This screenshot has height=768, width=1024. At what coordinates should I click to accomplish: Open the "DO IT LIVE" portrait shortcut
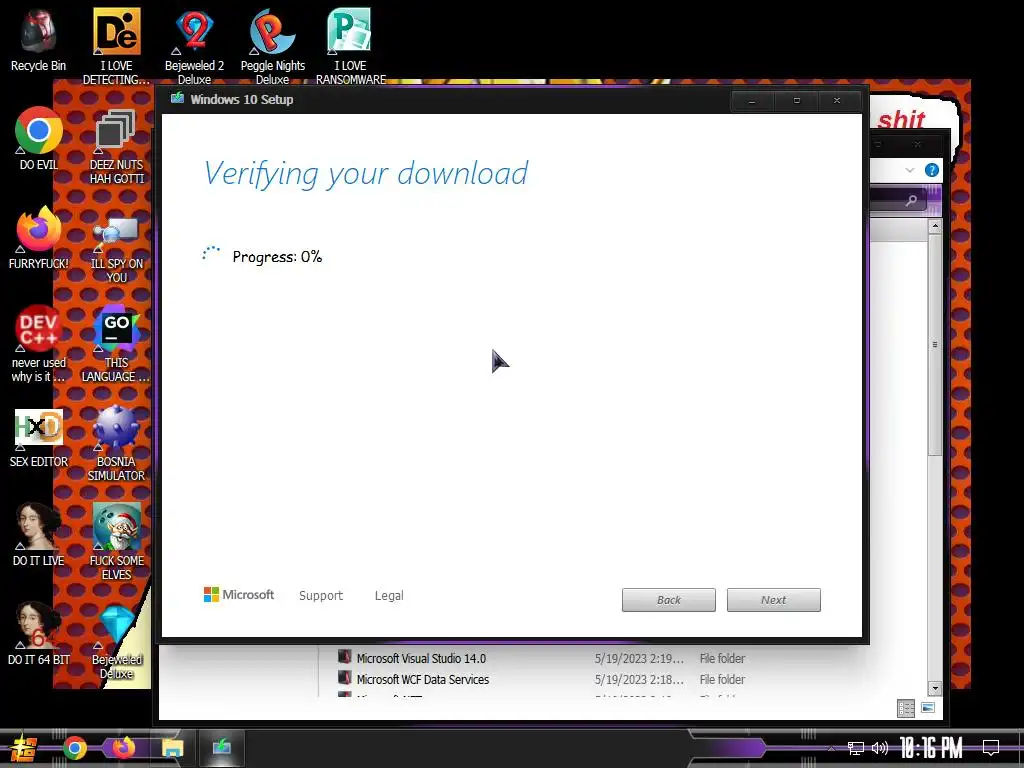(x=39, y=534)
